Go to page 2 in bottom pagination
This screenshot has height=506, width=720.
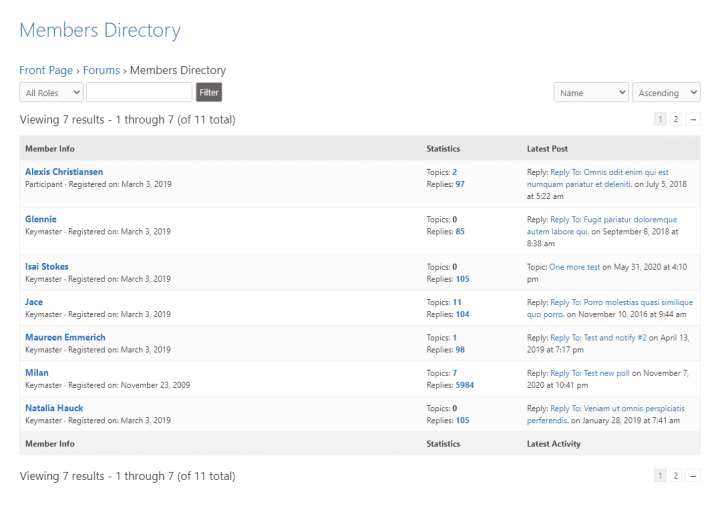675,476
